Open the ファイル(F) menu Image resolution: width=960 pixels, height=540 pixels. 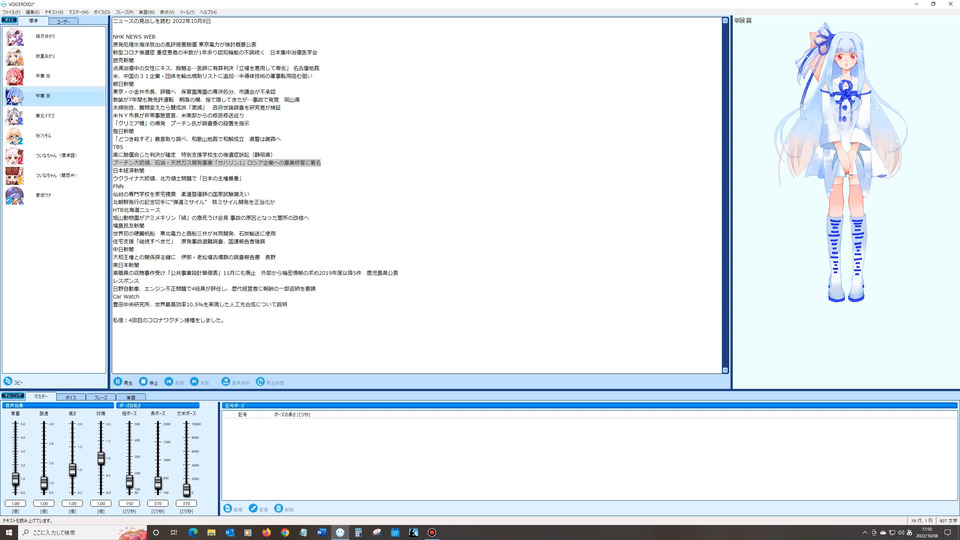[x=11, y=12]
